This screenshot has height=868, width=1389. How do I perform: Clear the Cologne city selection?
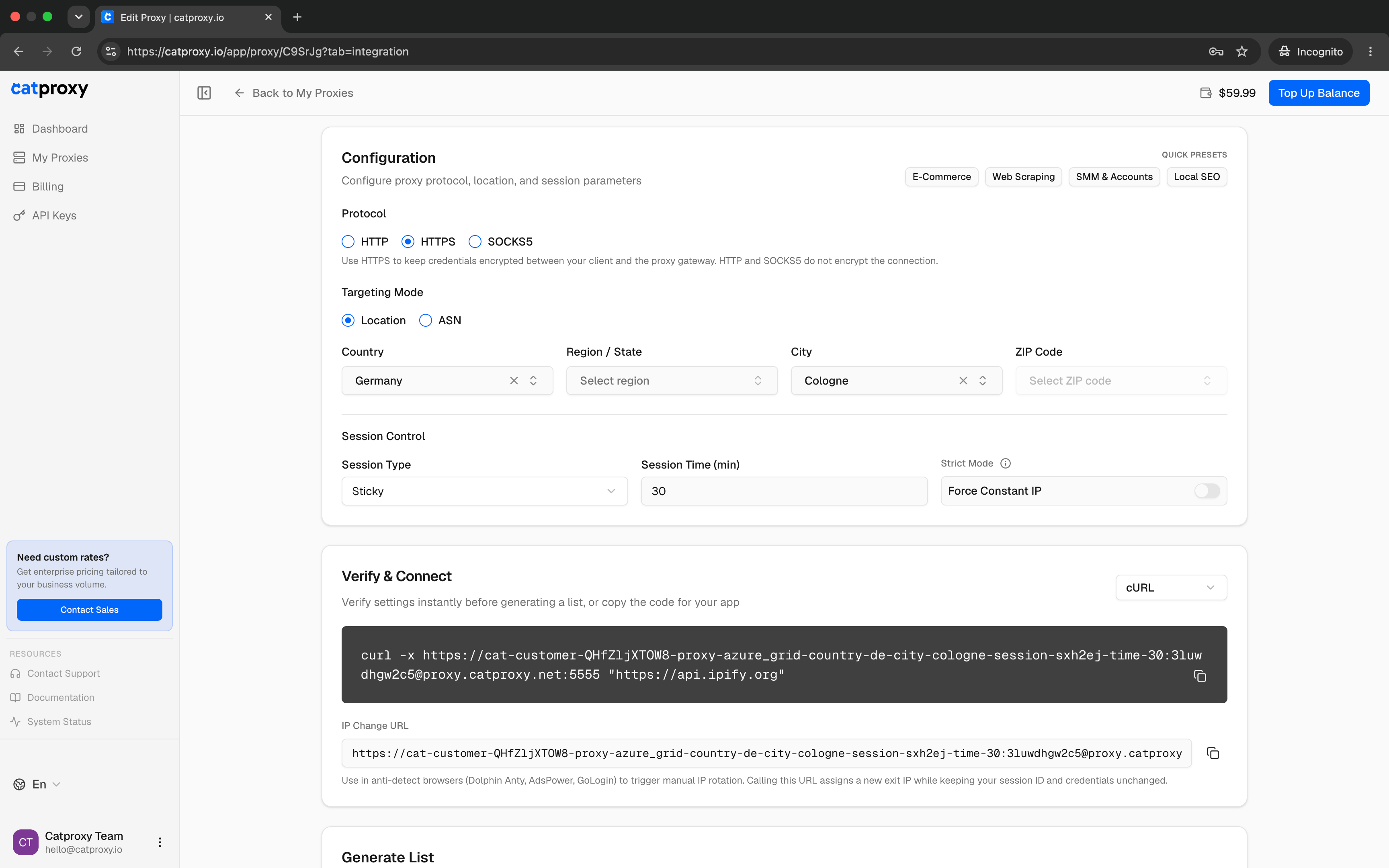(x=963, y=381)
